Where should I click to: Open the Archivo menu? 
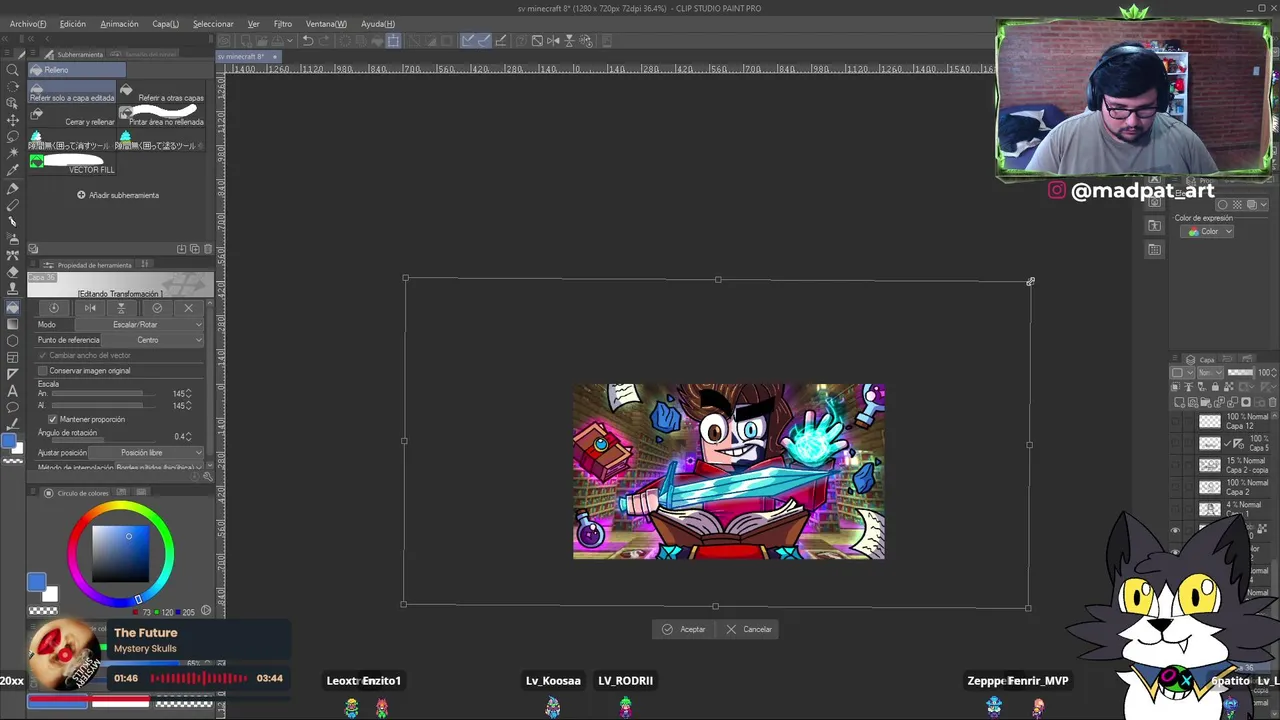(28, 24)
